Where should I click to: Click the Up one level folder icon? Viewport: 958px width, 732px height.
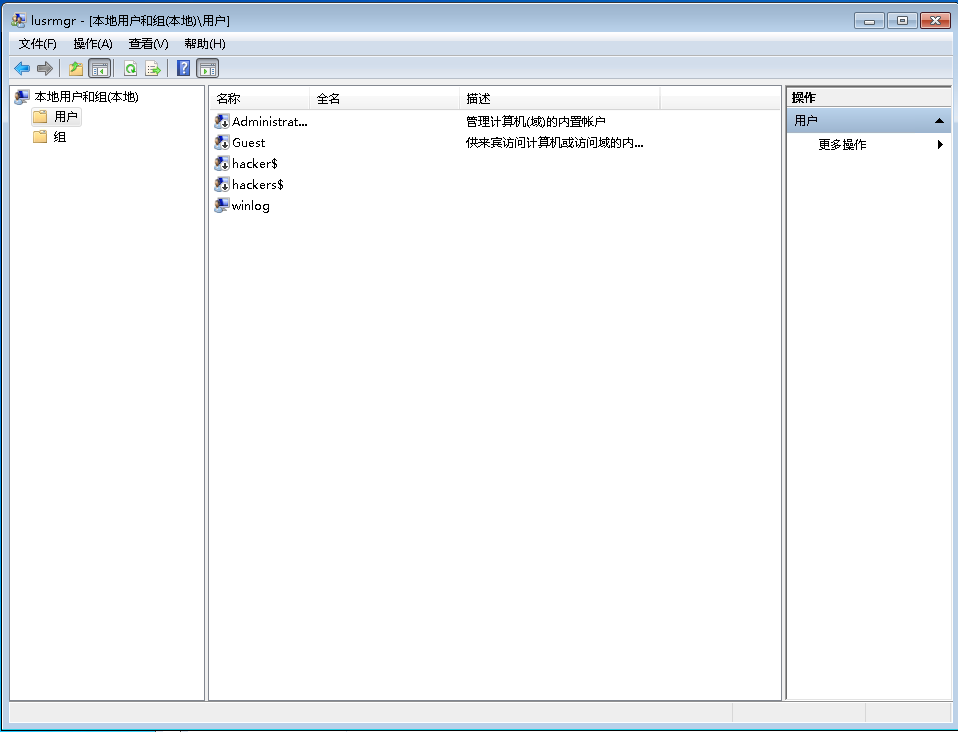(x=76, y=68)
